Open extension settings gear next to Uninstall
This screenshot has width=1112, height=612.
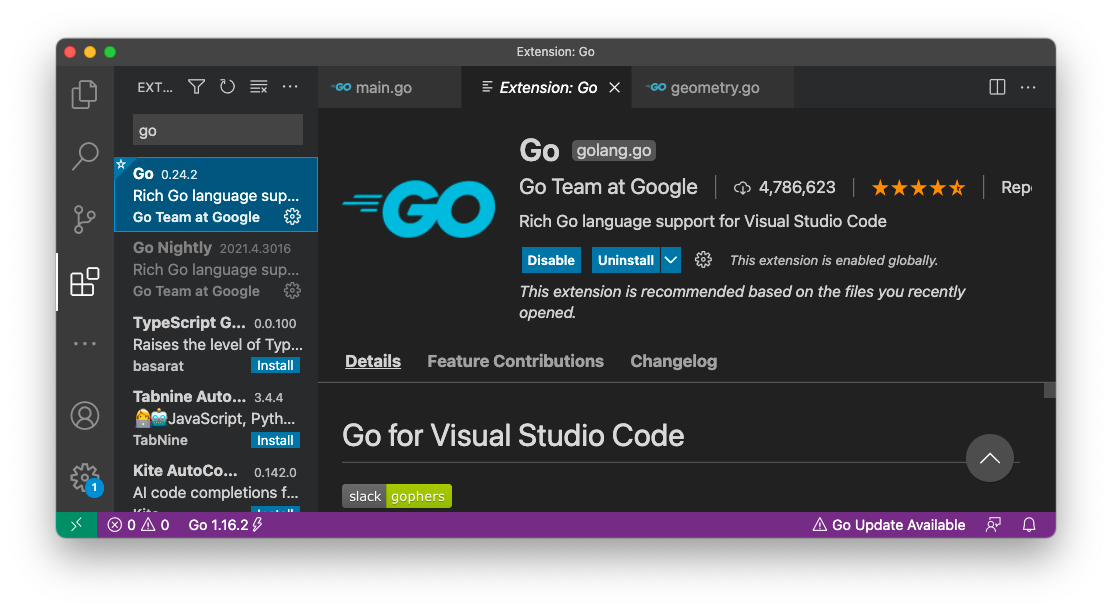coord(703,260)
